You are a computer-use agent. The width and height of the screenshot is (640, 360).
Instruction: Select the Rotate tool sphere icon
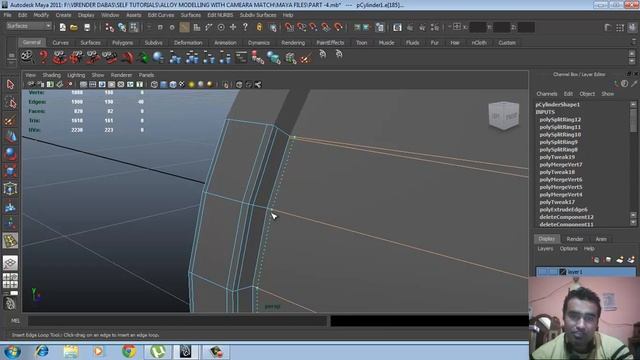tap(10, 154)
